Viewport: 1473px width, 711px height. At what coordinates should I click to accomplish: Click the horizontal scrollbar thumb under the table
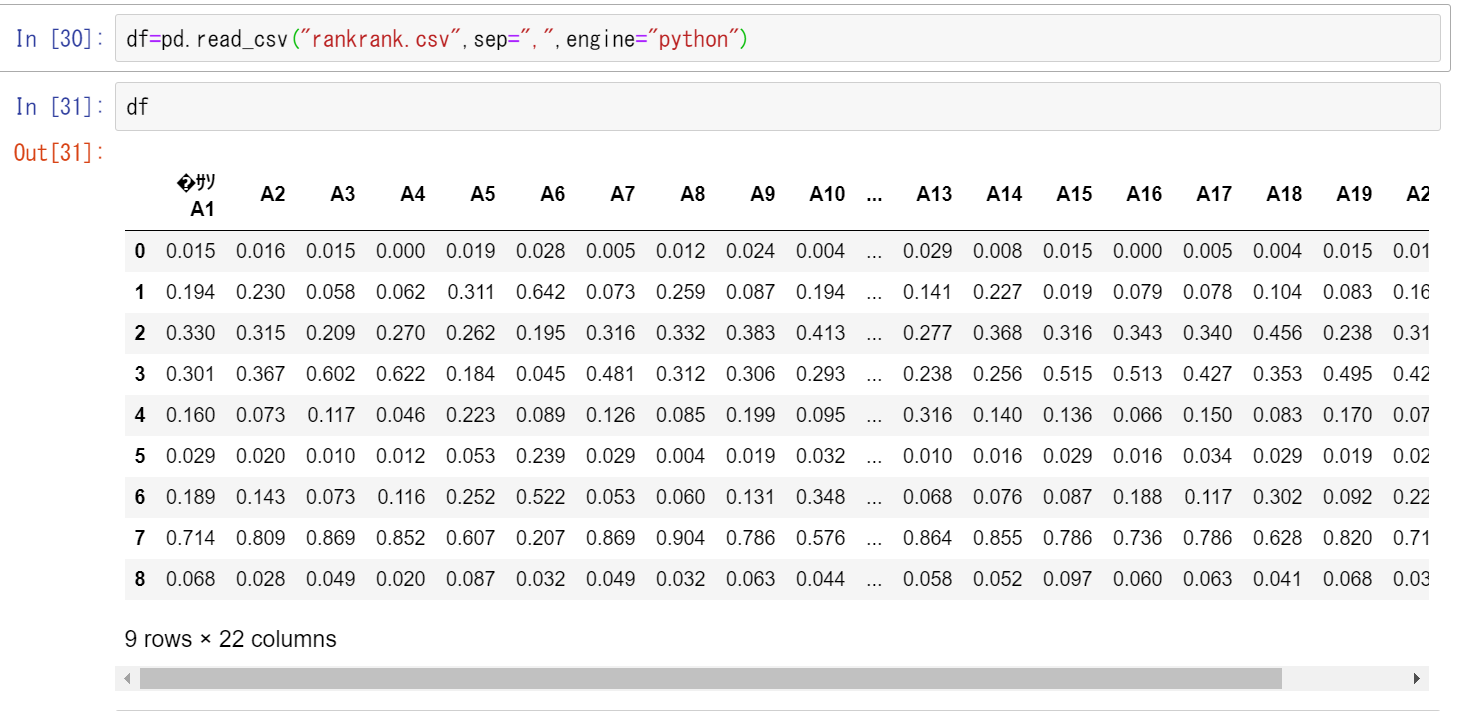pos(710,679)
